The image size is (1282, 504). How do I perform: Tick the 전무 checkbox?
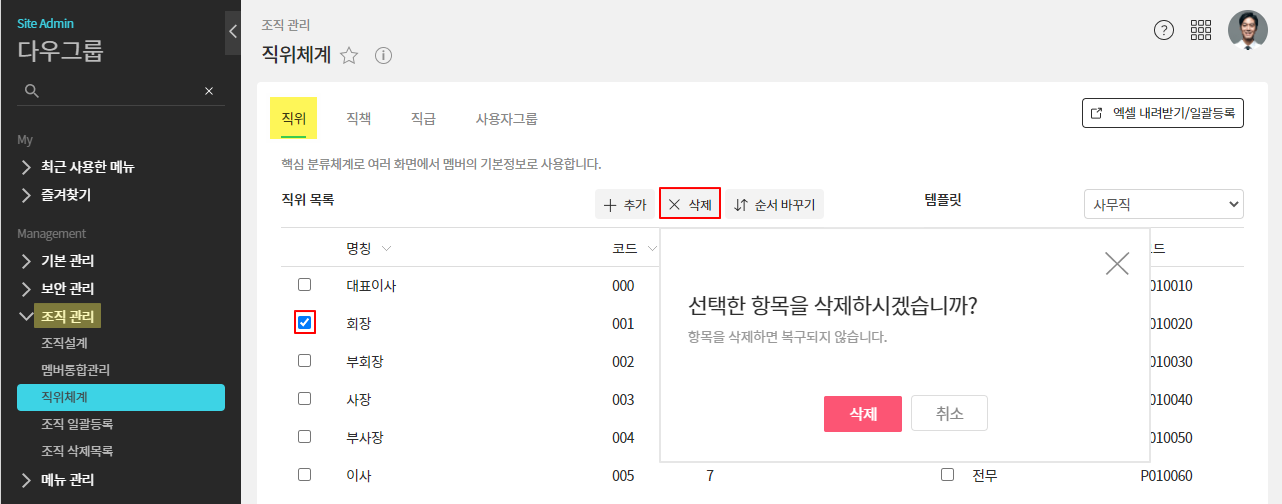point(947,475)
